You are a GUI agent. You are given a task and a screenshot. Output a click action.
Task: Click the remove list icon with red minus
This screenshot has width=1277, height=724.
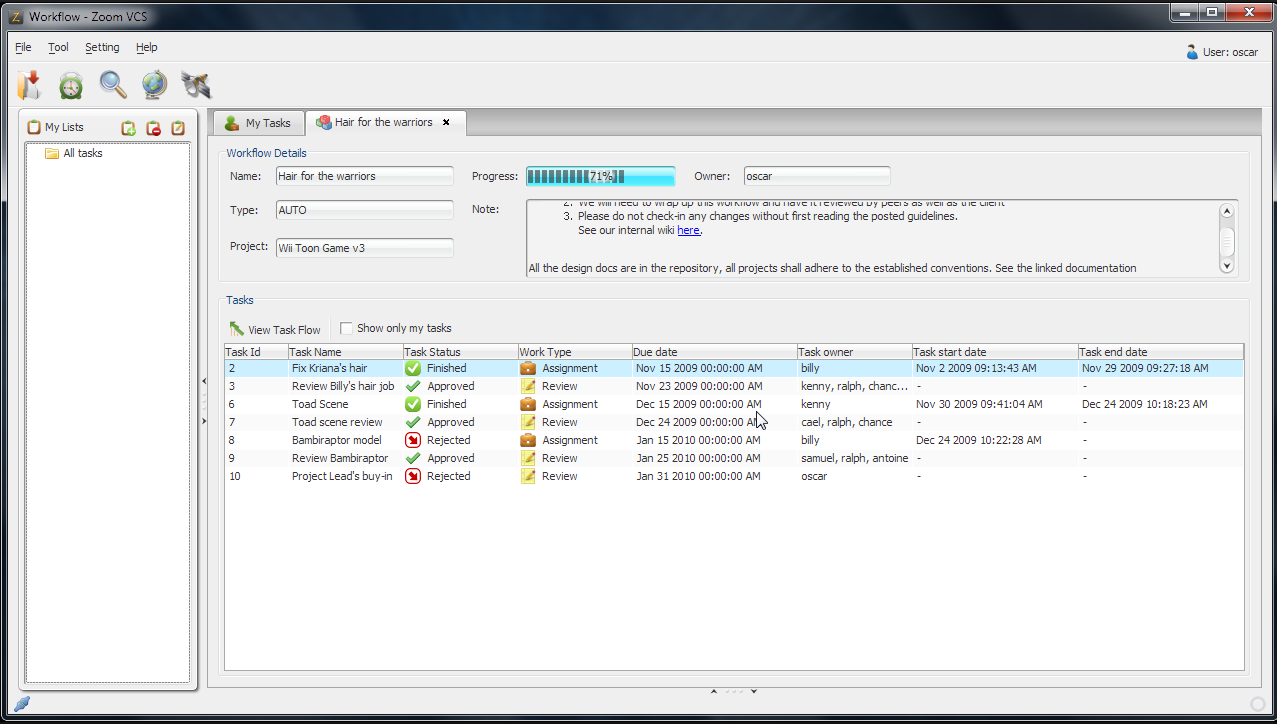point(154,128)
